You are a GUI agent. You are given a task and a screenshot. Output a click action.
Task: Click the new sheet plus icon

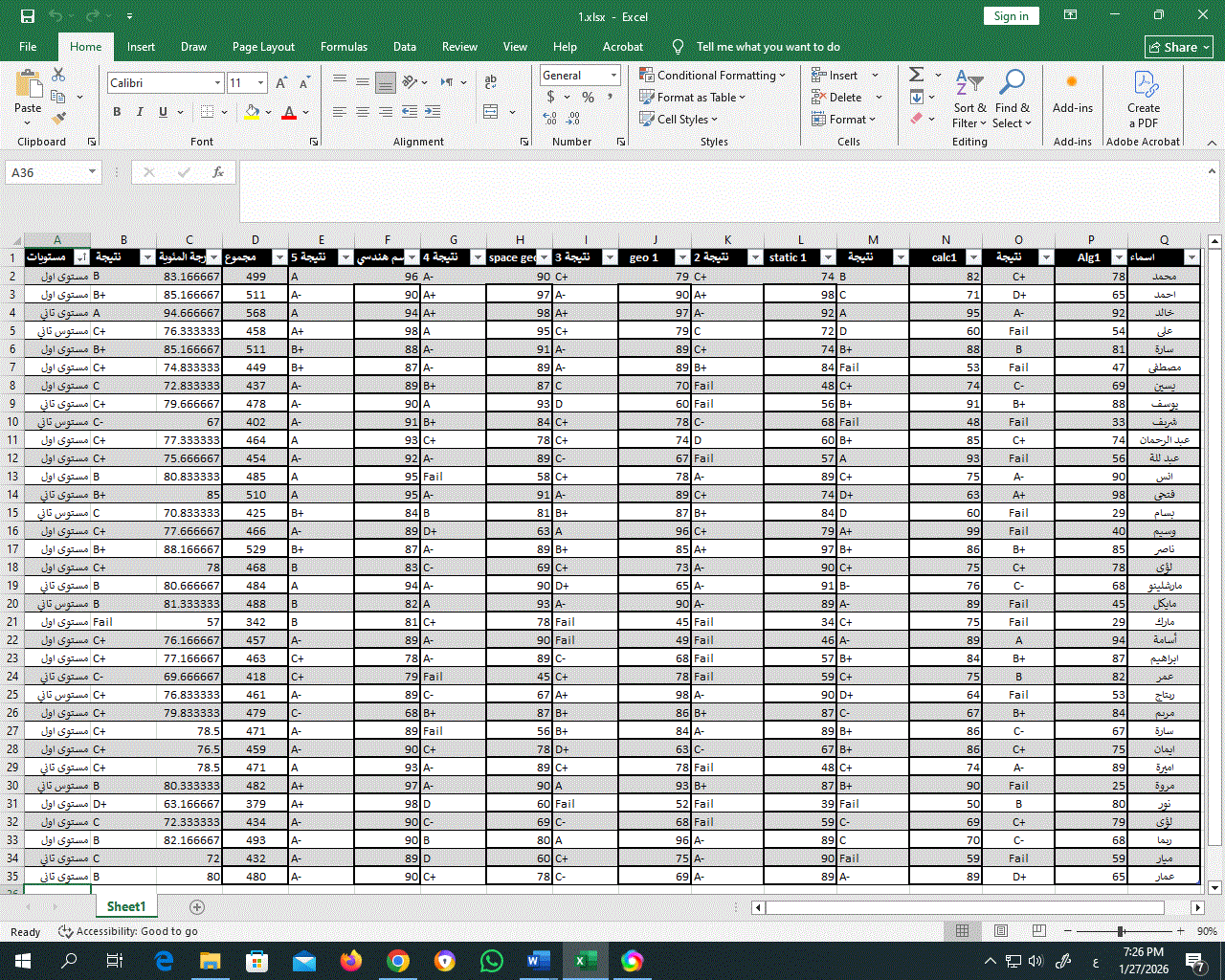click(x=197, y=906)
